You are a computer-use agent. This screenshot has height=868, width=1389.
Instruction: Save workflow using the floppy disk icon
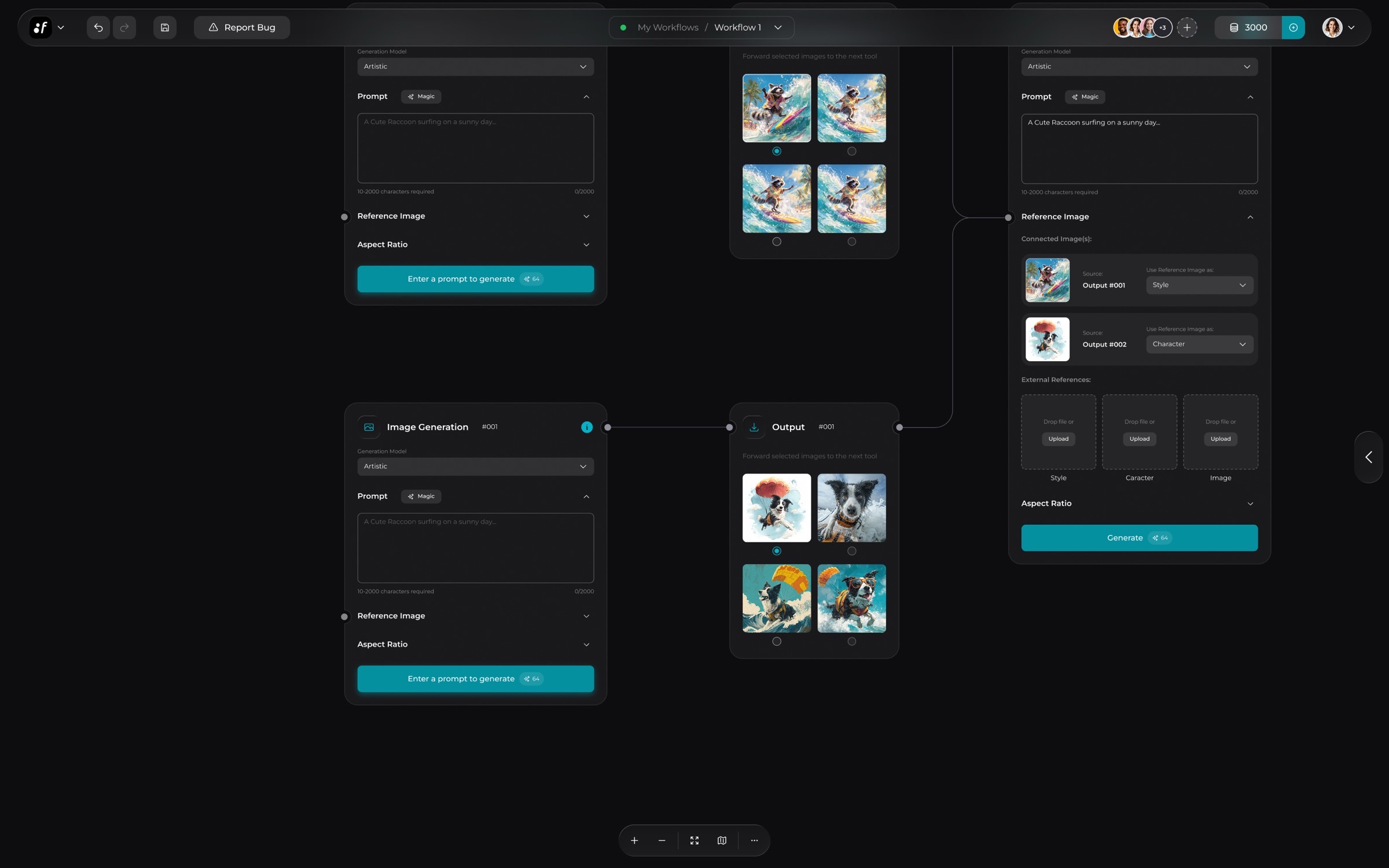click(165, 27)
